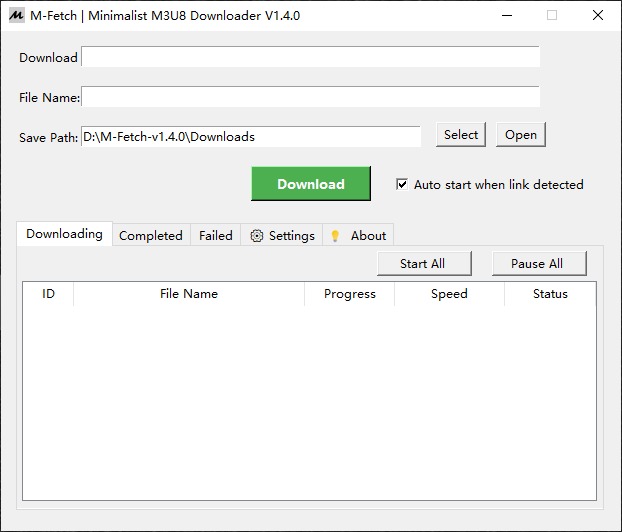Toggle Auto start when link detected checkbox
Image resolution: width=622 pixels, height=532 pixels.
(402, 184)
